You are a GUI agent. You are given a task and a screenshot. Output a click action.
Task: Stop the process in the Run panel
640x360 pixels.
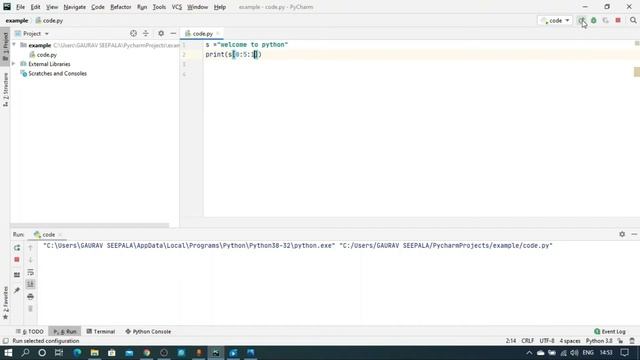(17, 260)
